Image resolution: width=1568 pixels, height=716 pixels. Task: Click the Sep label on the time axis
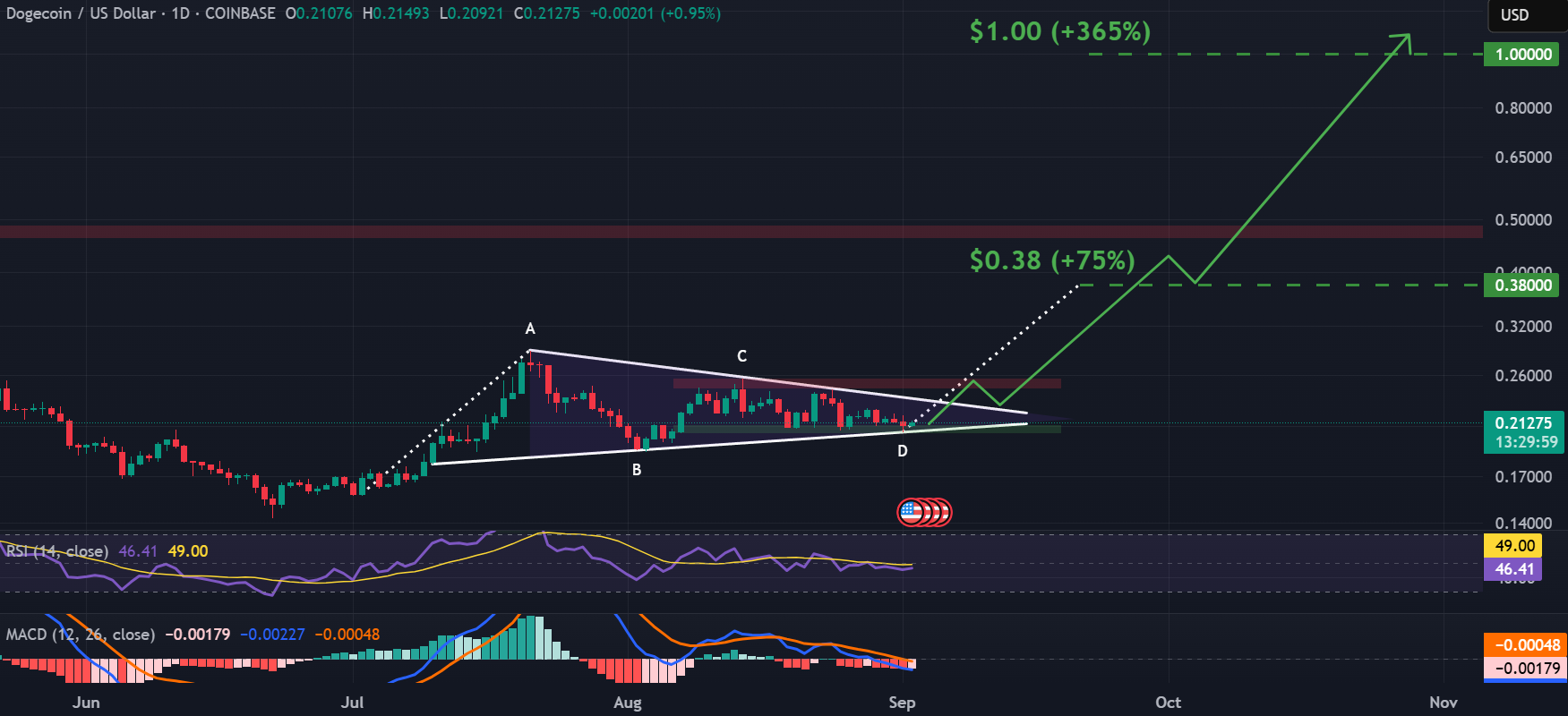coord(902,703)
